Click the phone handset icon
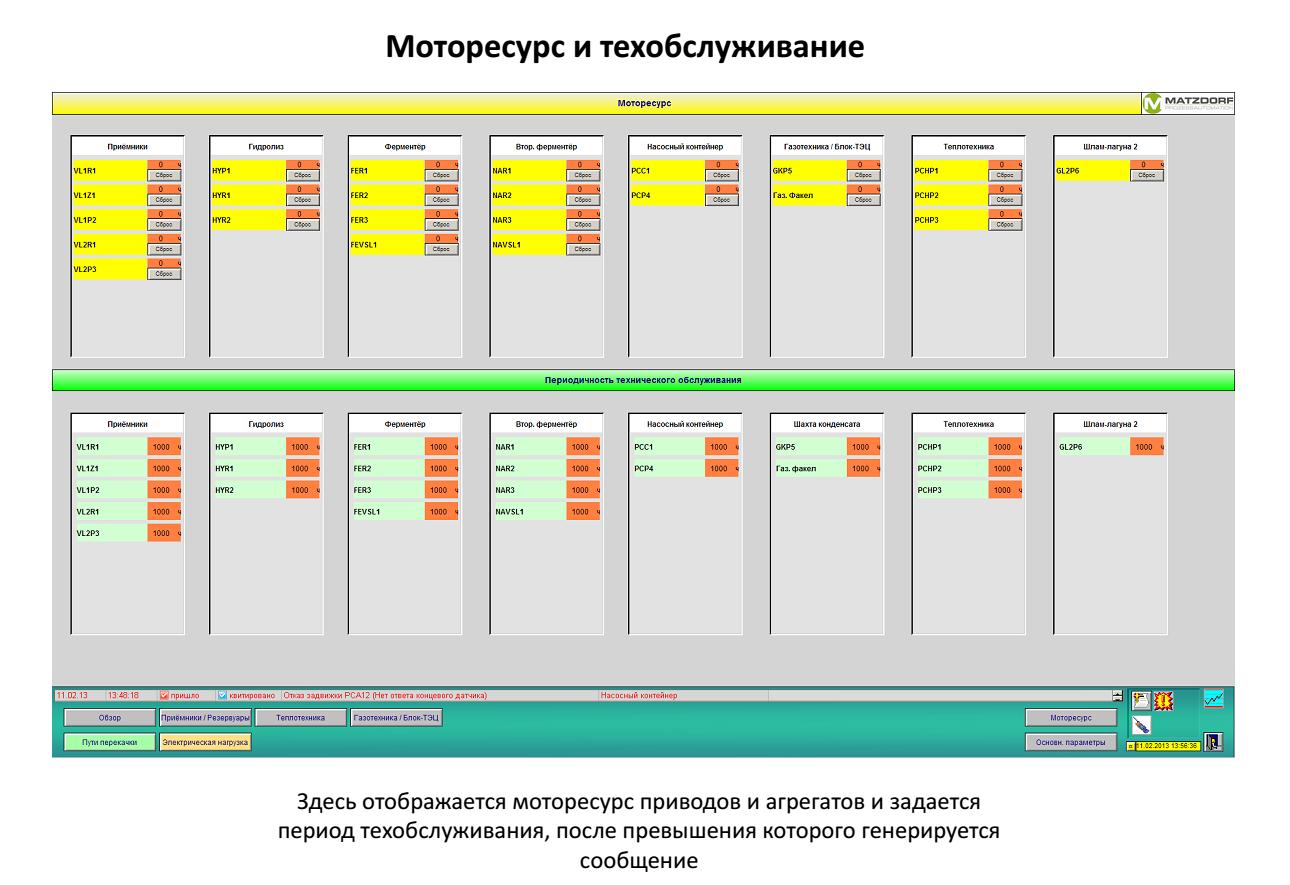The width and height of the screenshot is (1290, 885). tap(1142, 723)
